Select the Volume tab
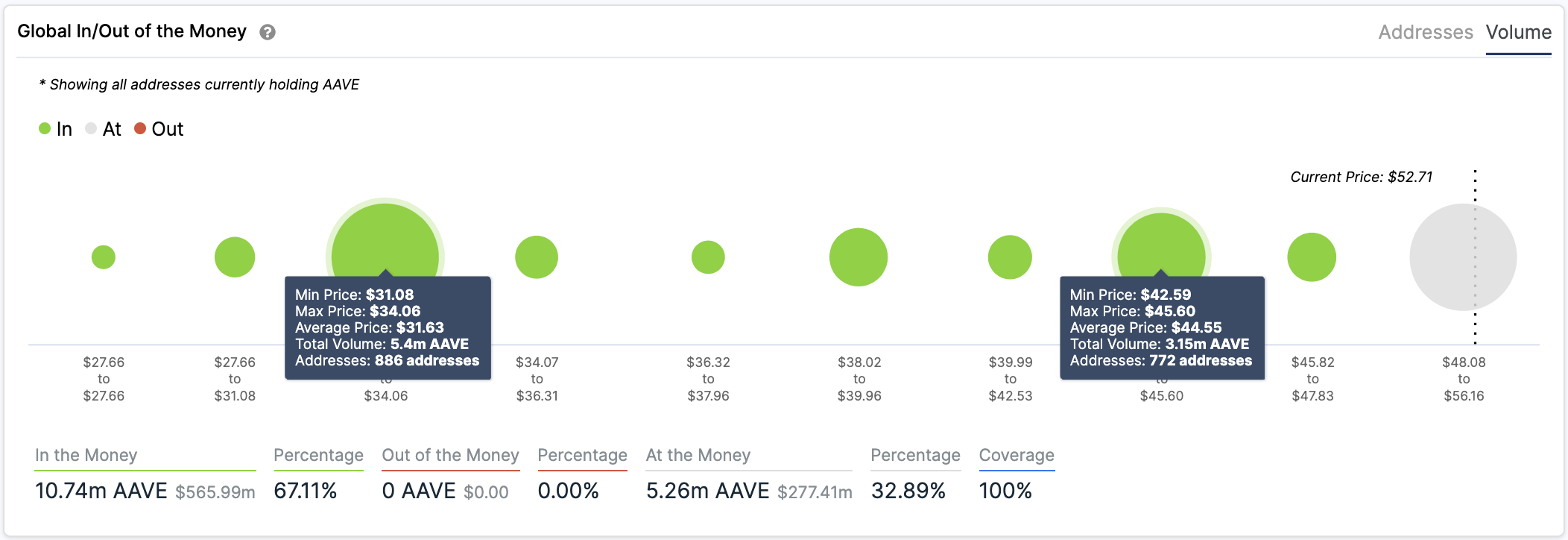This screenshot has width=1568, height=540. (x=1518, y=32)
